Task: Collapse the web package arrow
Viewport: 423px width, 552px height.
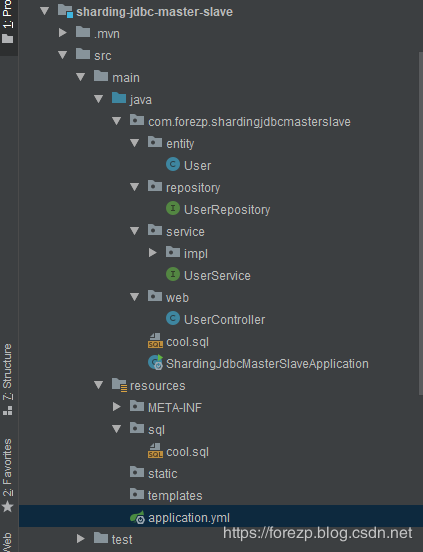Action: tap(134, 297)
